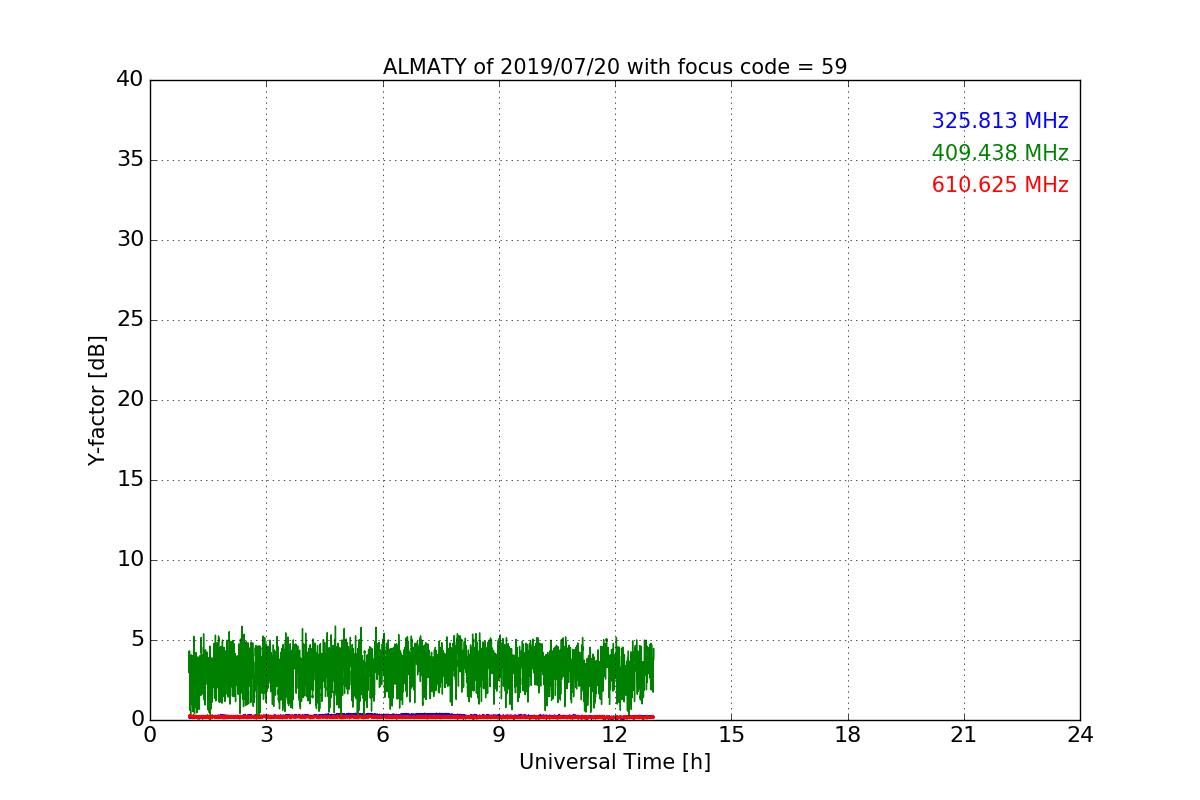Click the red 610.625 MHz data trace near zero

[420, 717]
